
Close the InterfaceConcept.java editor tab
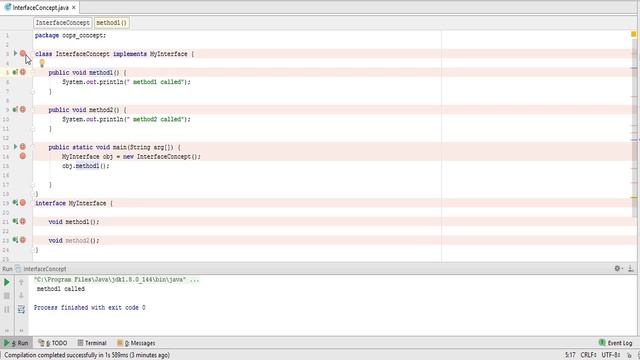pyautogui.click(x=74, y=7)
